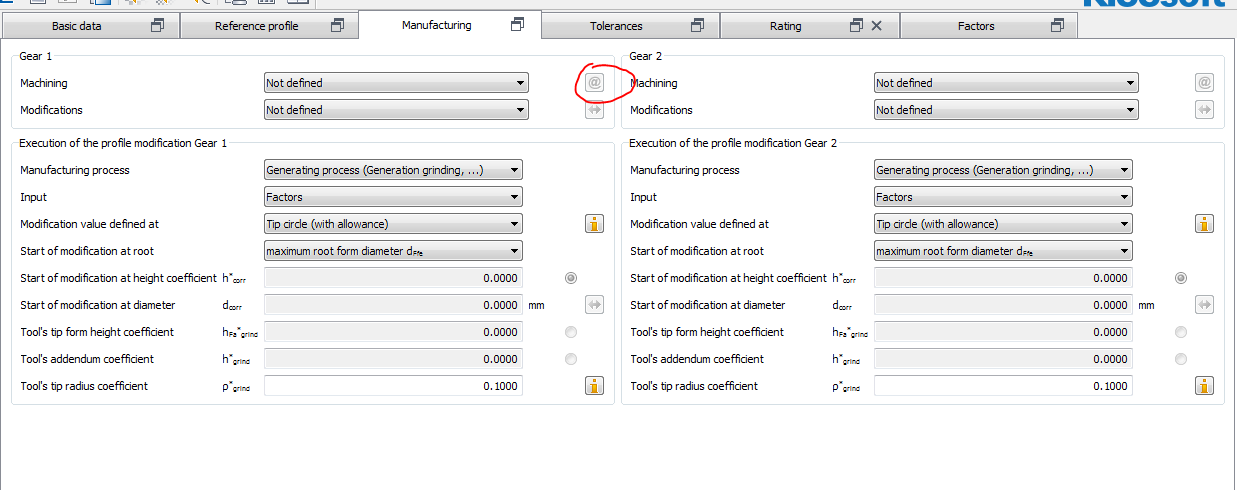This screenshot has width=1237, height=490.
Task: Open info for Gear 1 Modification value defined at
Action: tap(594, 224)
